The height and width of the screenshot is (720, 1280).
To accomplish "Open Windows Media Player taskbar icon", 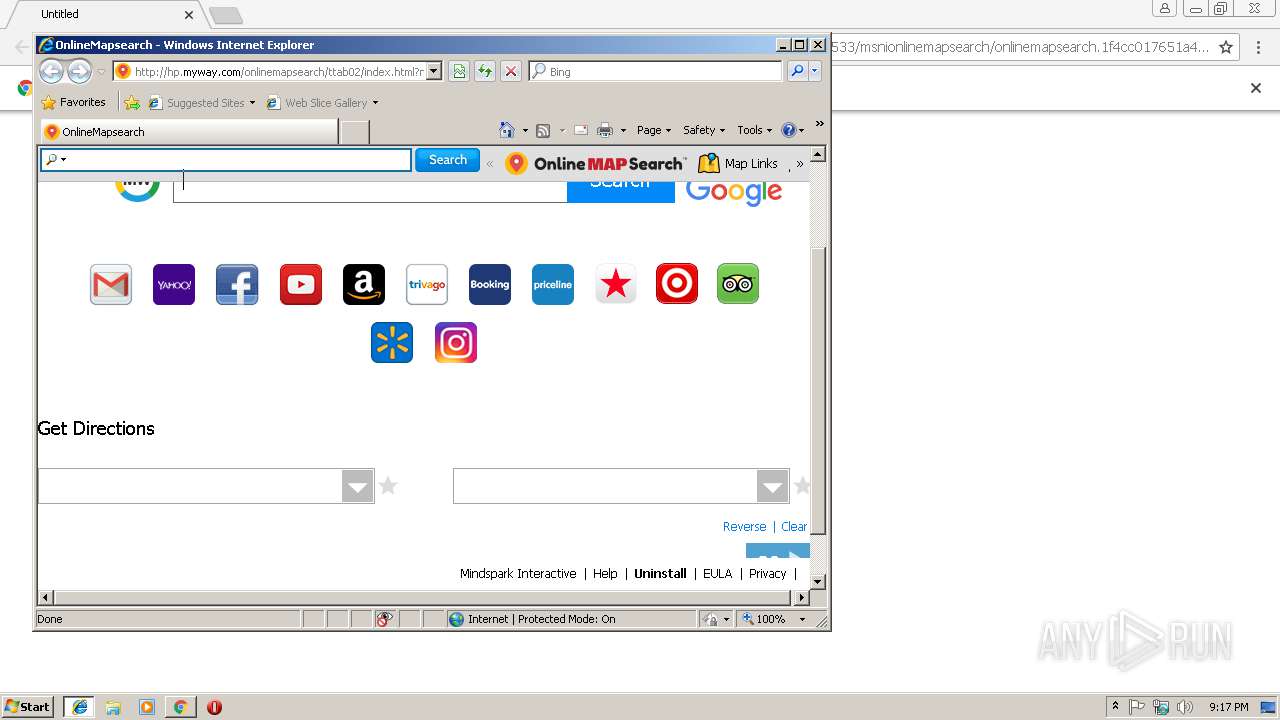I will 147,707.
